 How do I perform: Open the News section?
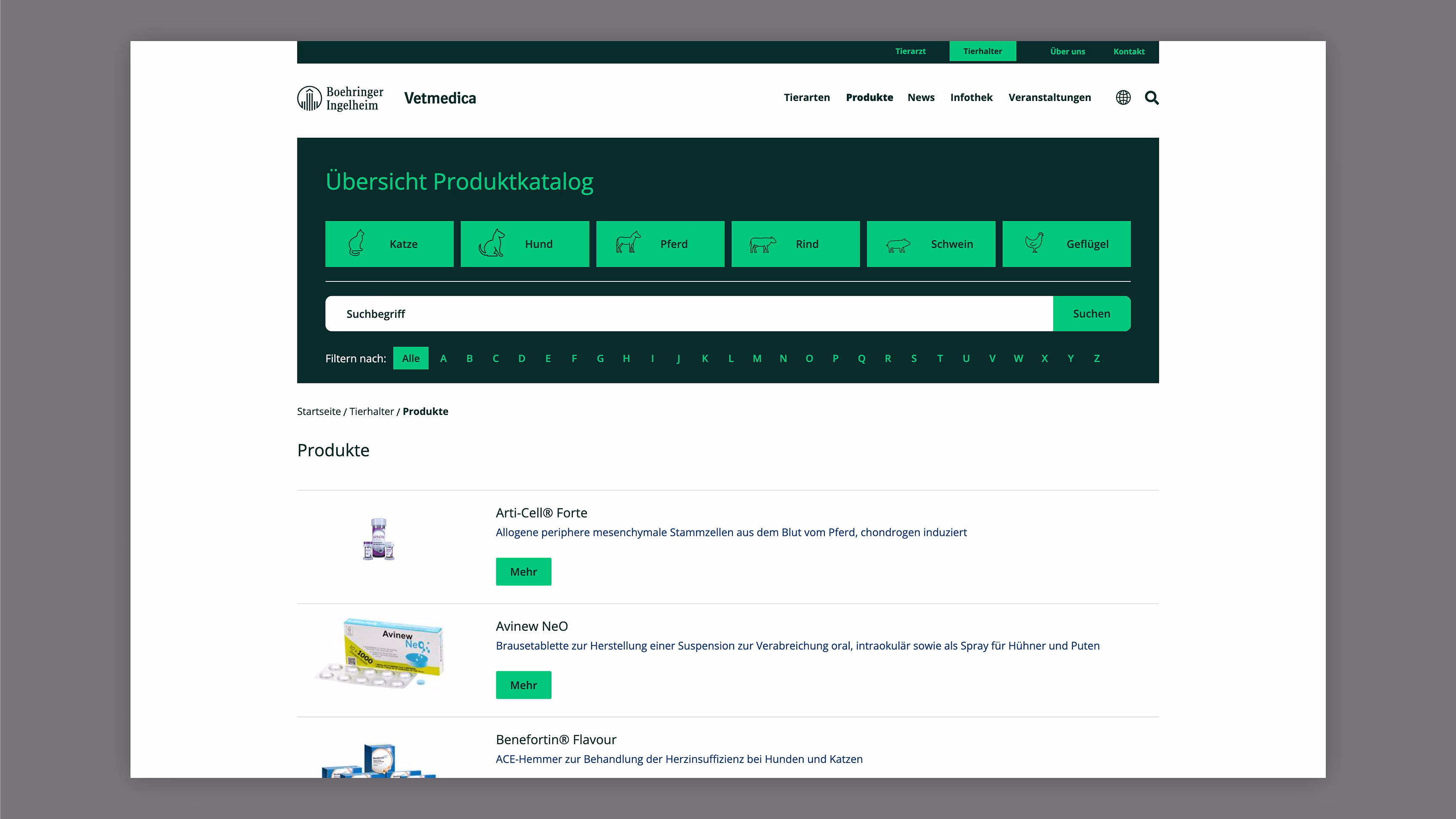click(921, 97)
